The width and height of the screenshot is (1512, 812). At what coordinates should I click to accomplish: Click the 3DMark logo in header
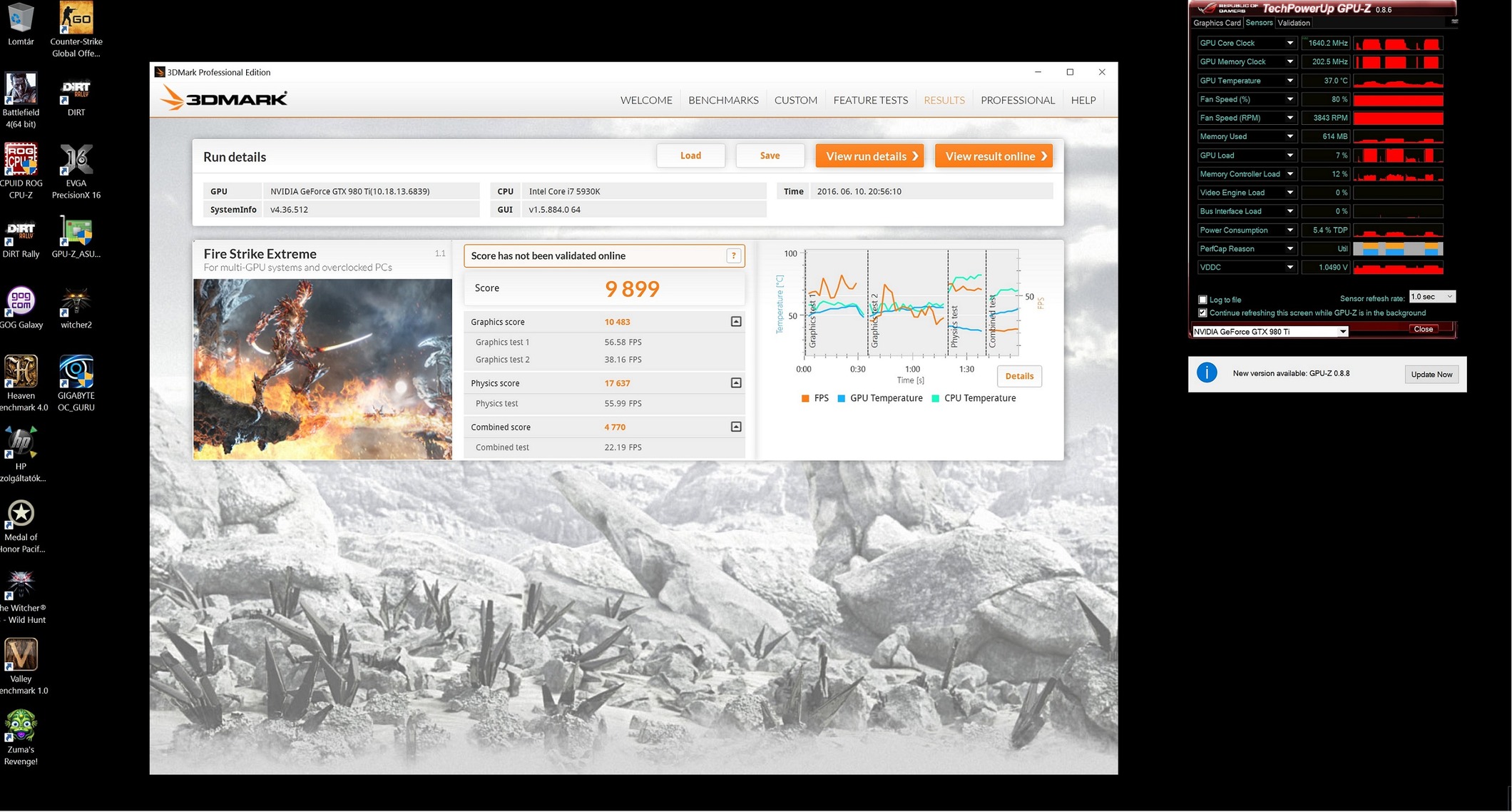click(x=224, y=98)
